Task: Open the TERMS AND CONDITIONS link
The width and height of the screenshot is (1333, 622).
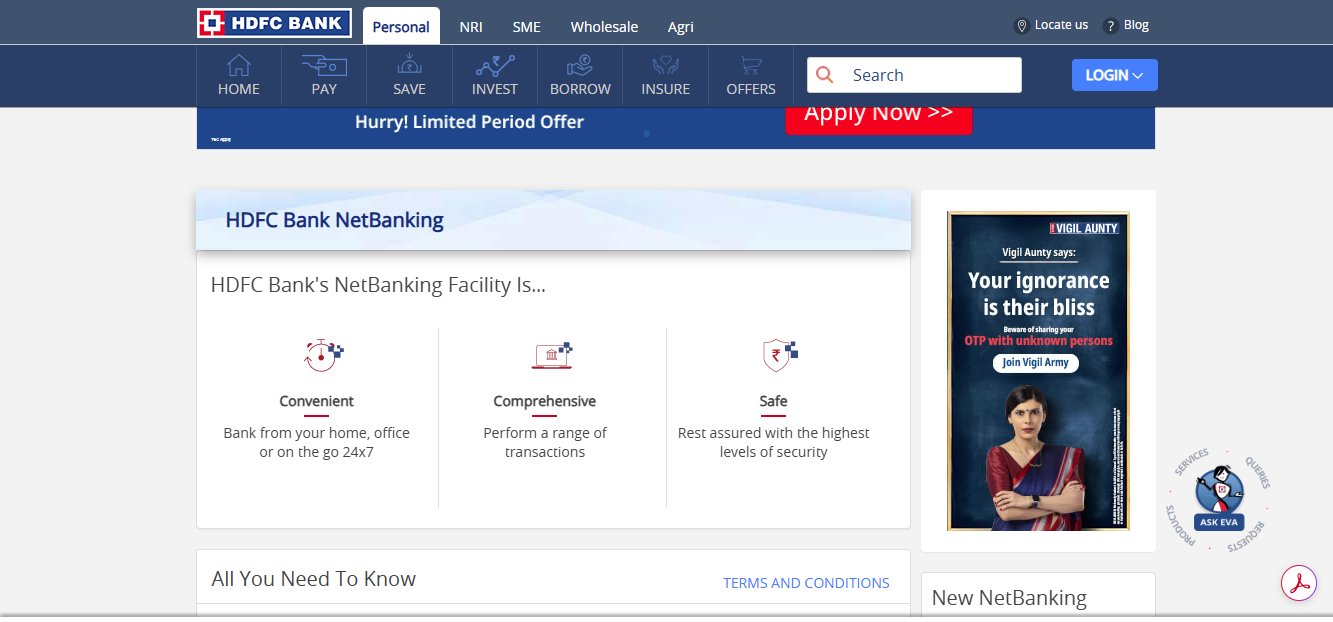Action: click(x=806, y=583)
